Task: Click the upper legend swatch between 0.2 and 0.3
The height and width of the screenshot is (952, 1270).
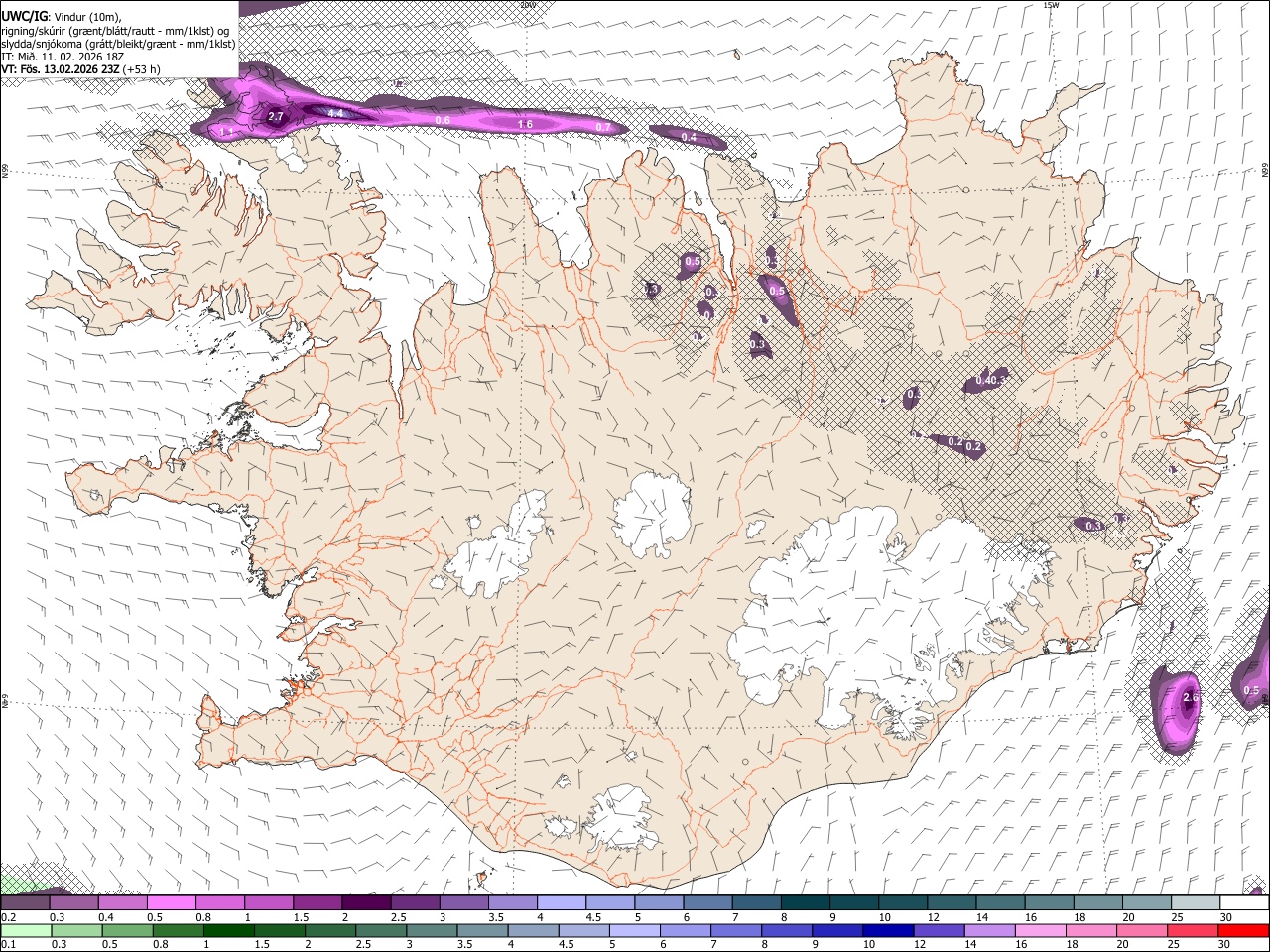Action: 25,902
